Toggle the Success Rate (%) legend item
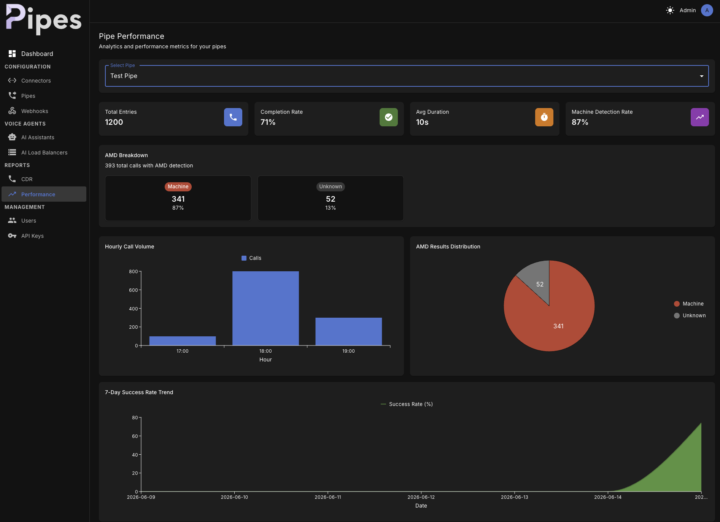Screen dimensions: 720x522 (x=406, y=404)
